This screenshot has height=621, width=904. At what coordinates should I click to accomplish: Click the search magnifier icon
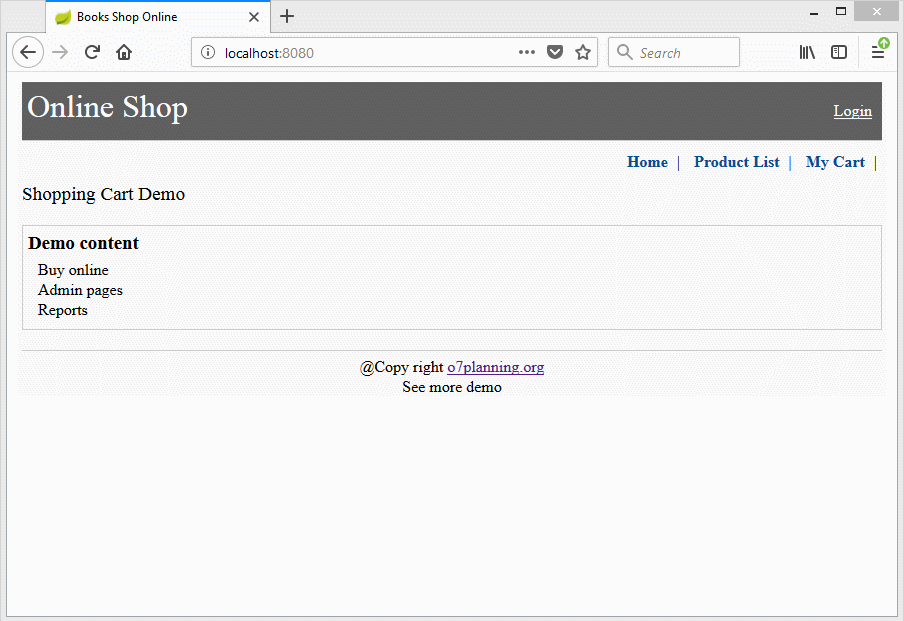tap(624, 52)
